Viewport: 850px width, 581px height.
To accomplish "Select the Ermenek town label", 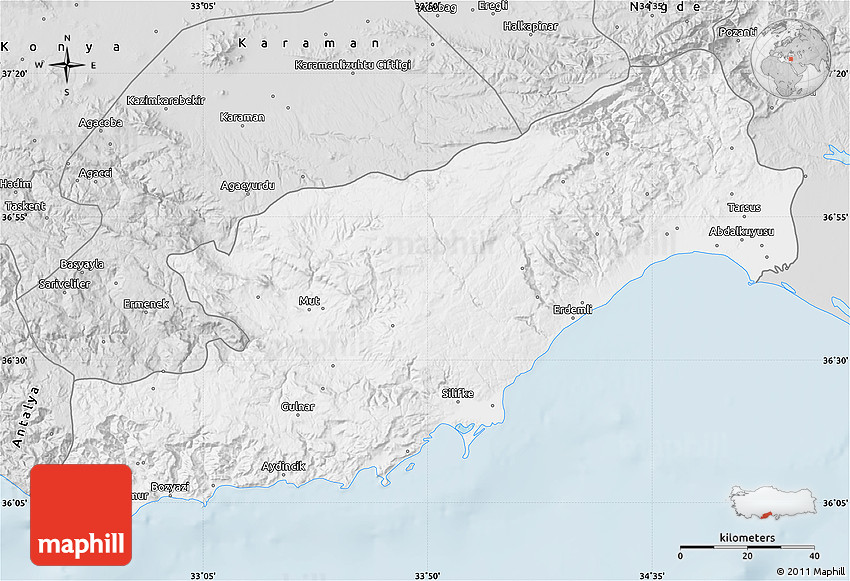I will [x=146, y=303].
